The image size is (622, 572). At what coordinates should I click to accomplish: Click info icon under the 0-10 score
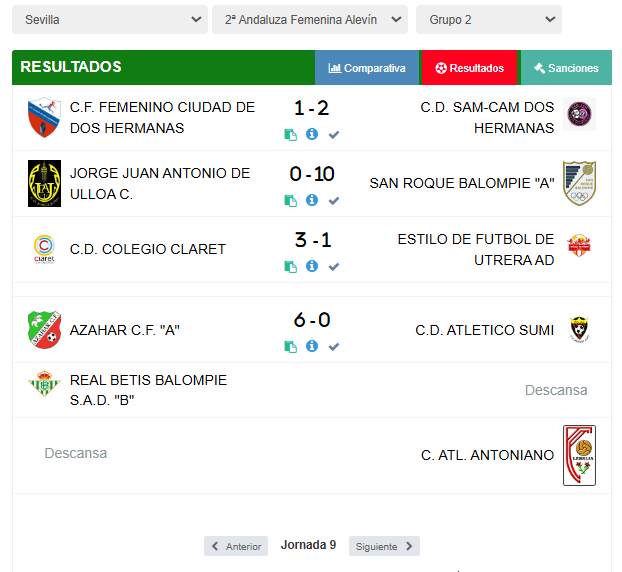(x=312, y=200)
